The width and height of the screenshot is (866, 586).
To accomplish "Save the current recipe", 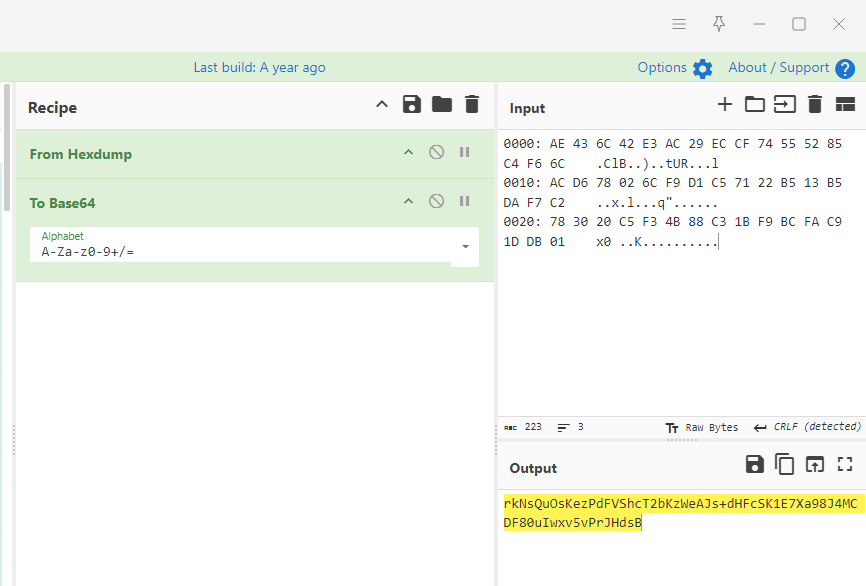I will coord(411,105).
